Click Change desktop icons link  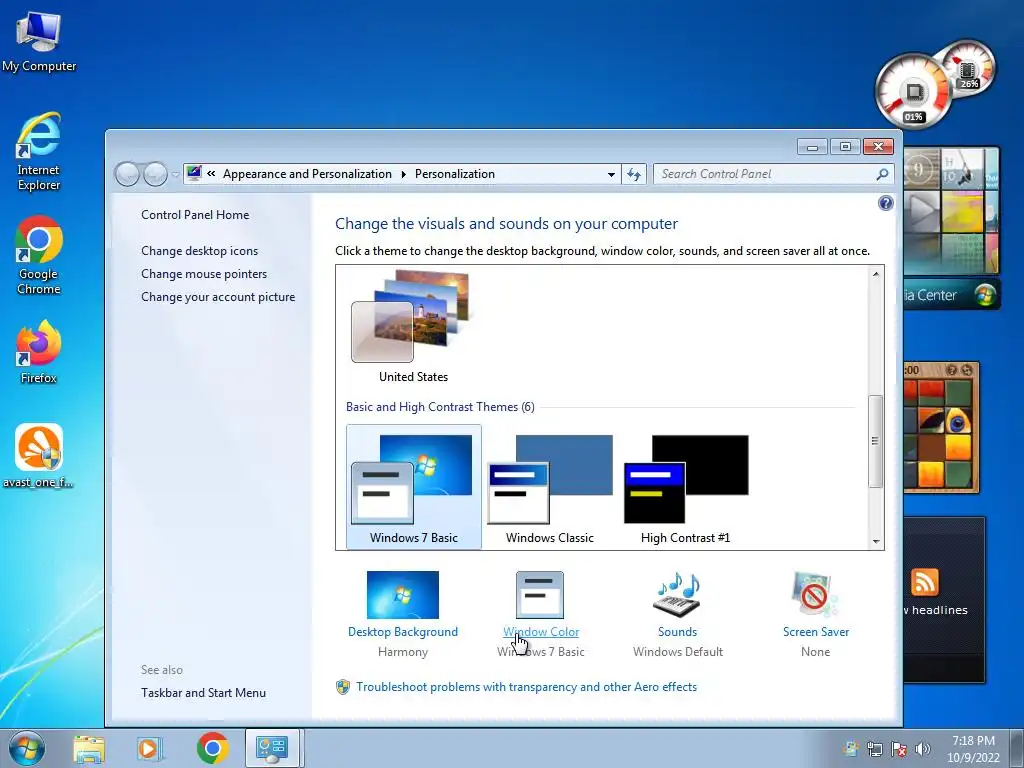[199, 251]
